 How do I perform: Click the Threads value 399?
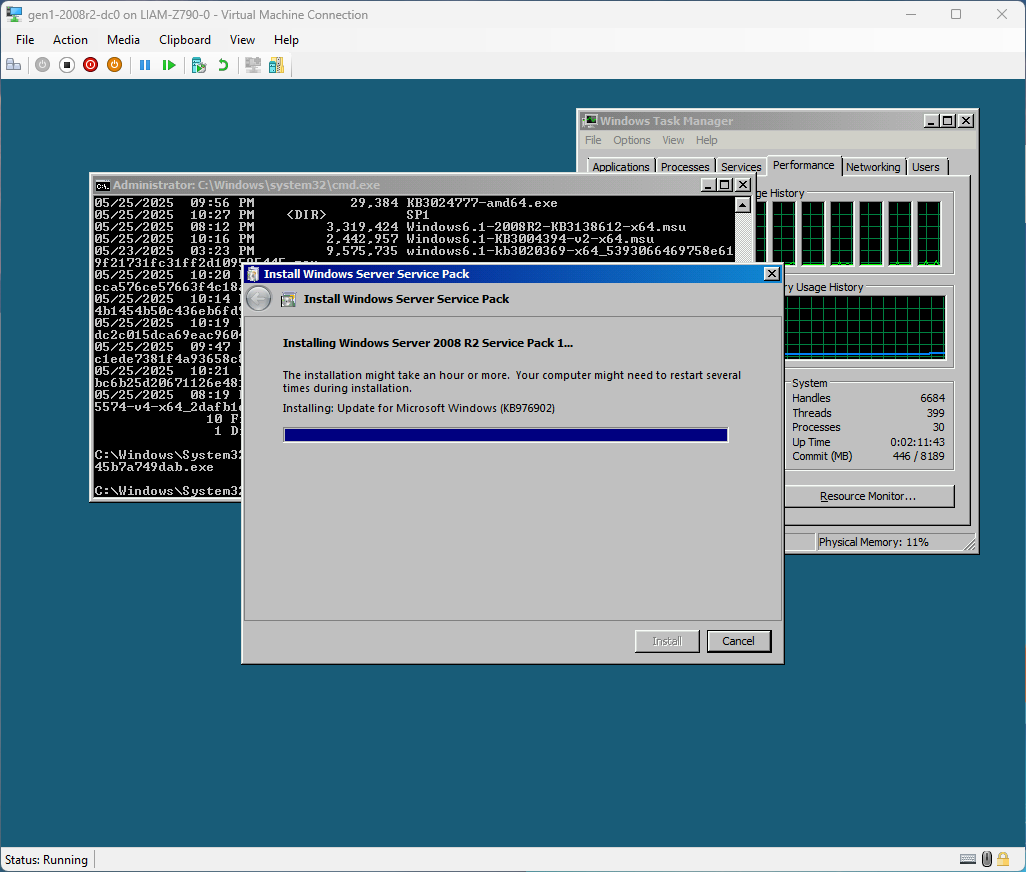[936, 413]
